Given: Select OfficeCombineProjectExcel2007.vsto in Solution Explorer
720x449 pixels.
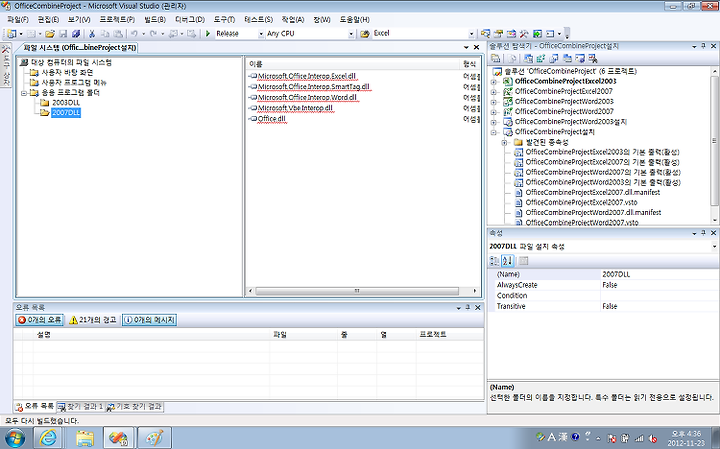Looking at the screenshot, I should [581, 202].
